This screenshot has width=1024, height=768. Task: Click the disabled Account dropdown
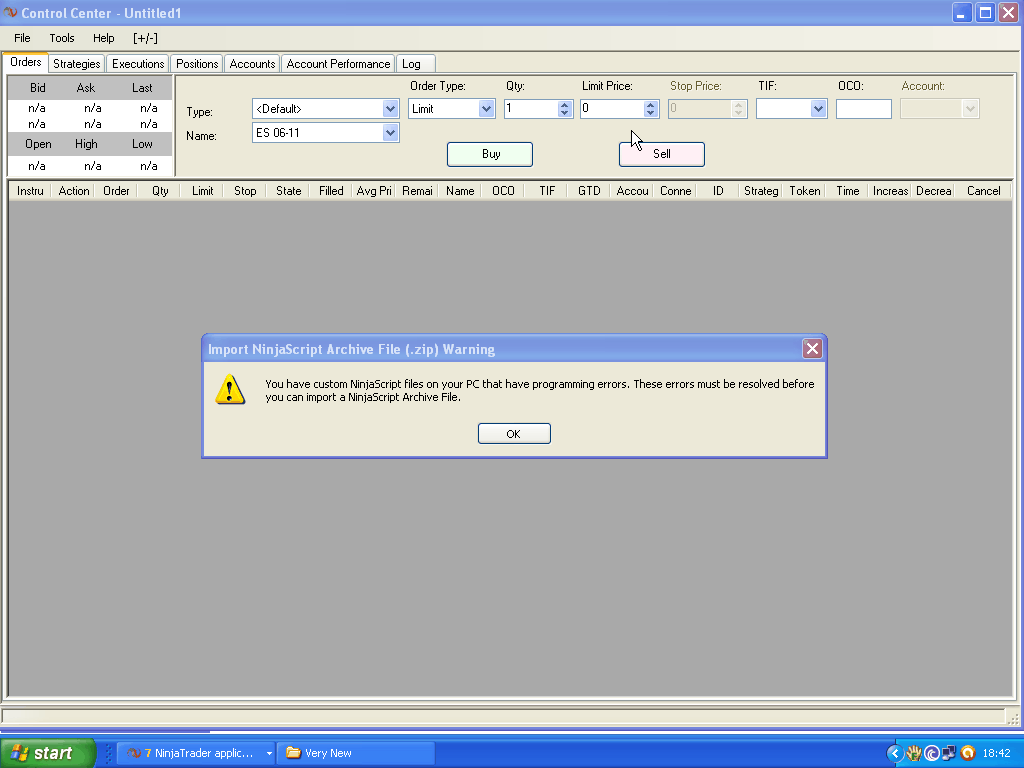939,108
